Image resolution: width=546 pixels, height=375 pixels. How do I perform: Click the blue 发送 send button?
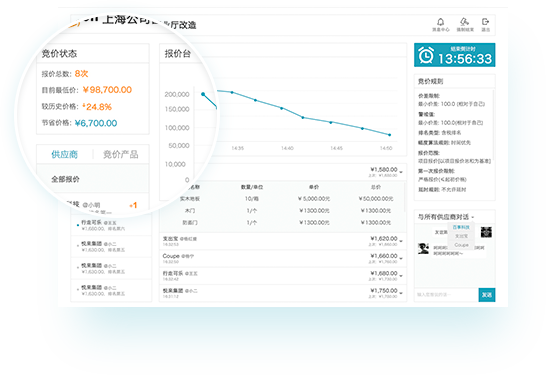486,295
